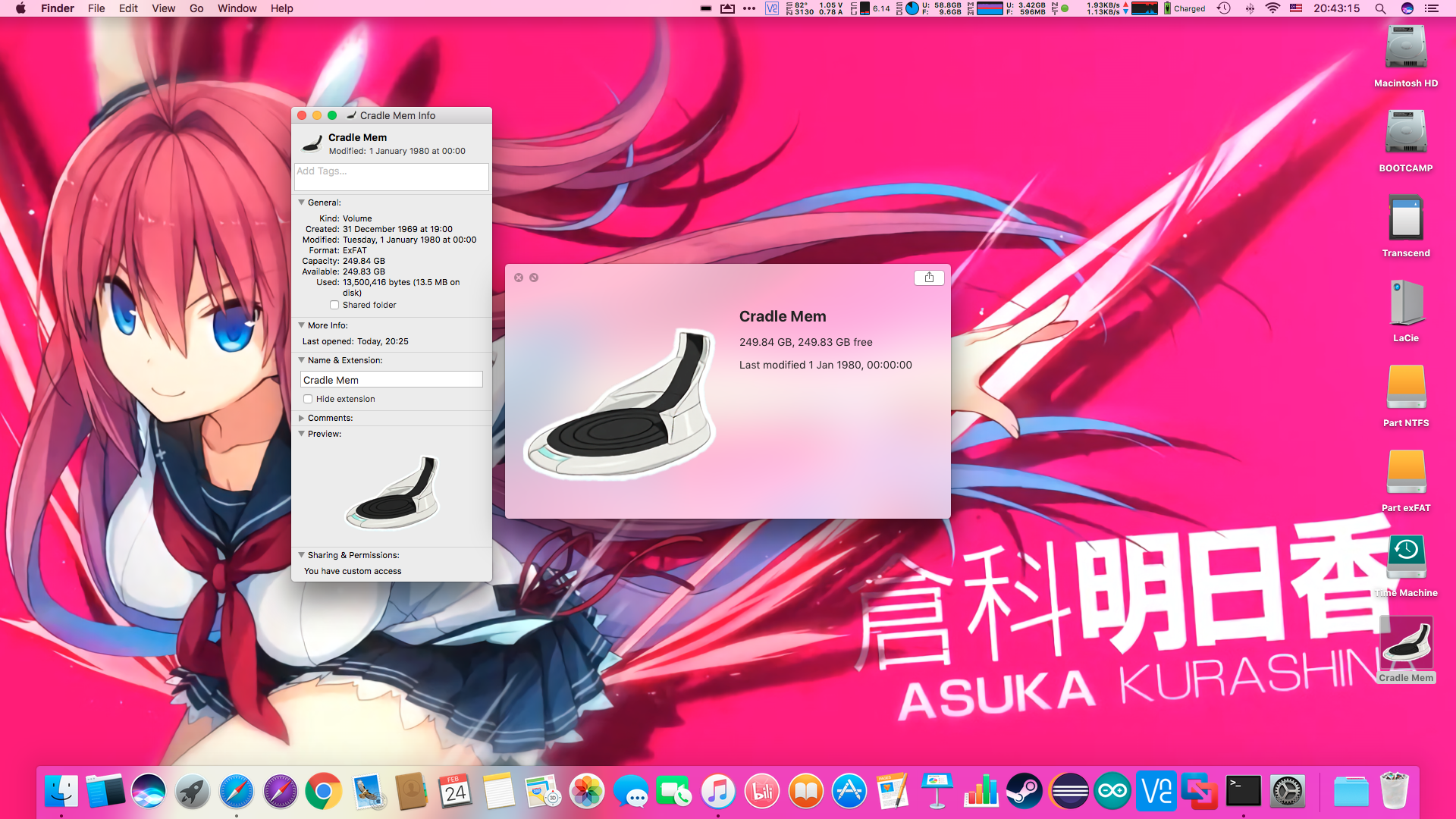The height and width of the screenshot is (819, 1456).
Task: Open the Window menu
Action: 237,8
